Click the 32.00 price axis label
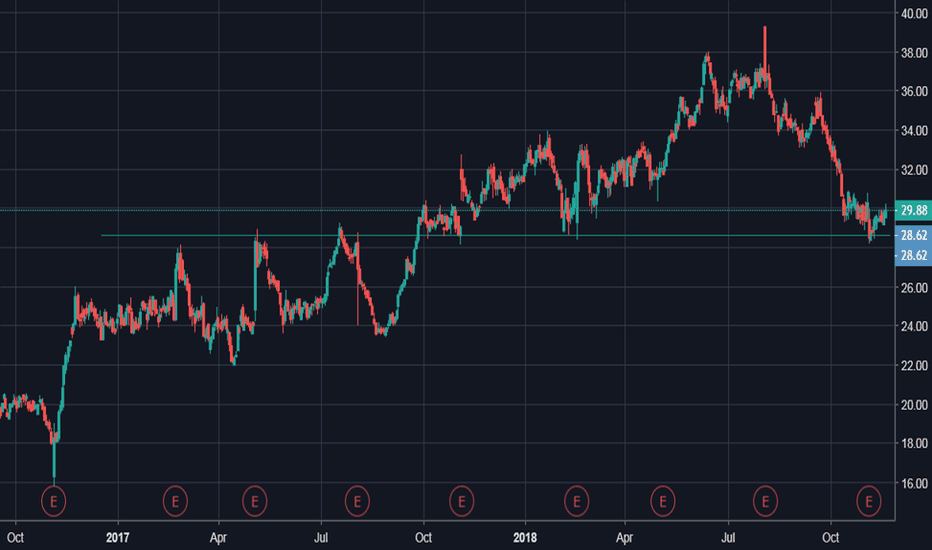This screenshot has height=550, width=932. [914, 170]
